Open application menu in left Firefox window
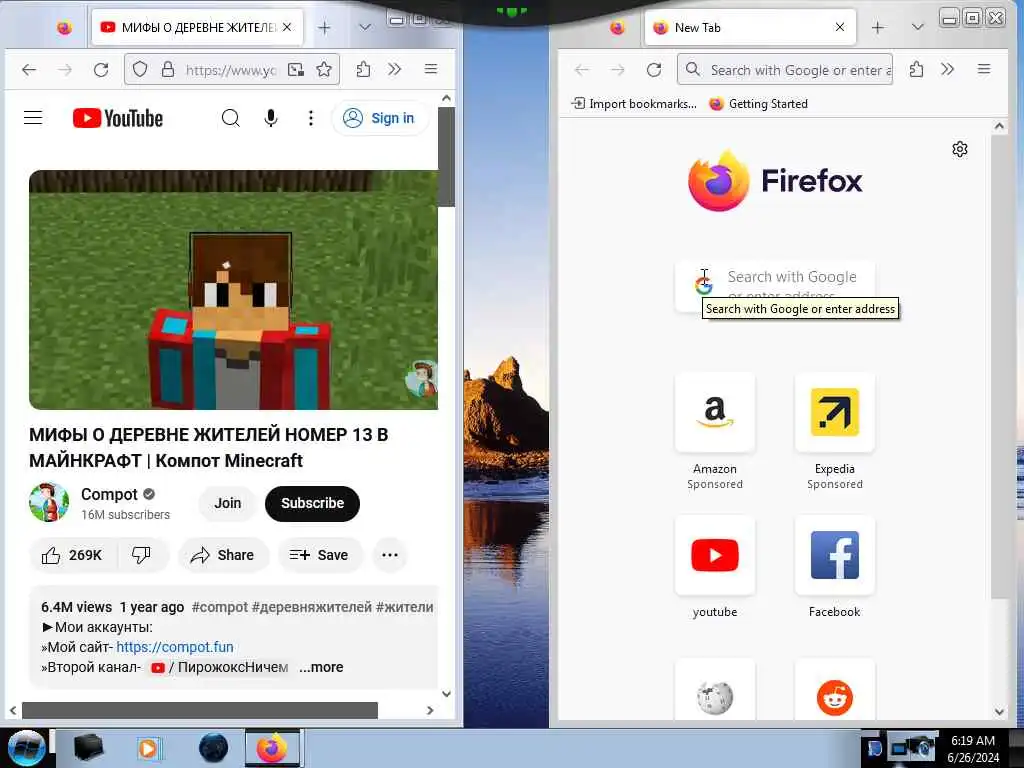This screenshot has height=768, width=1024. point(430,69)
